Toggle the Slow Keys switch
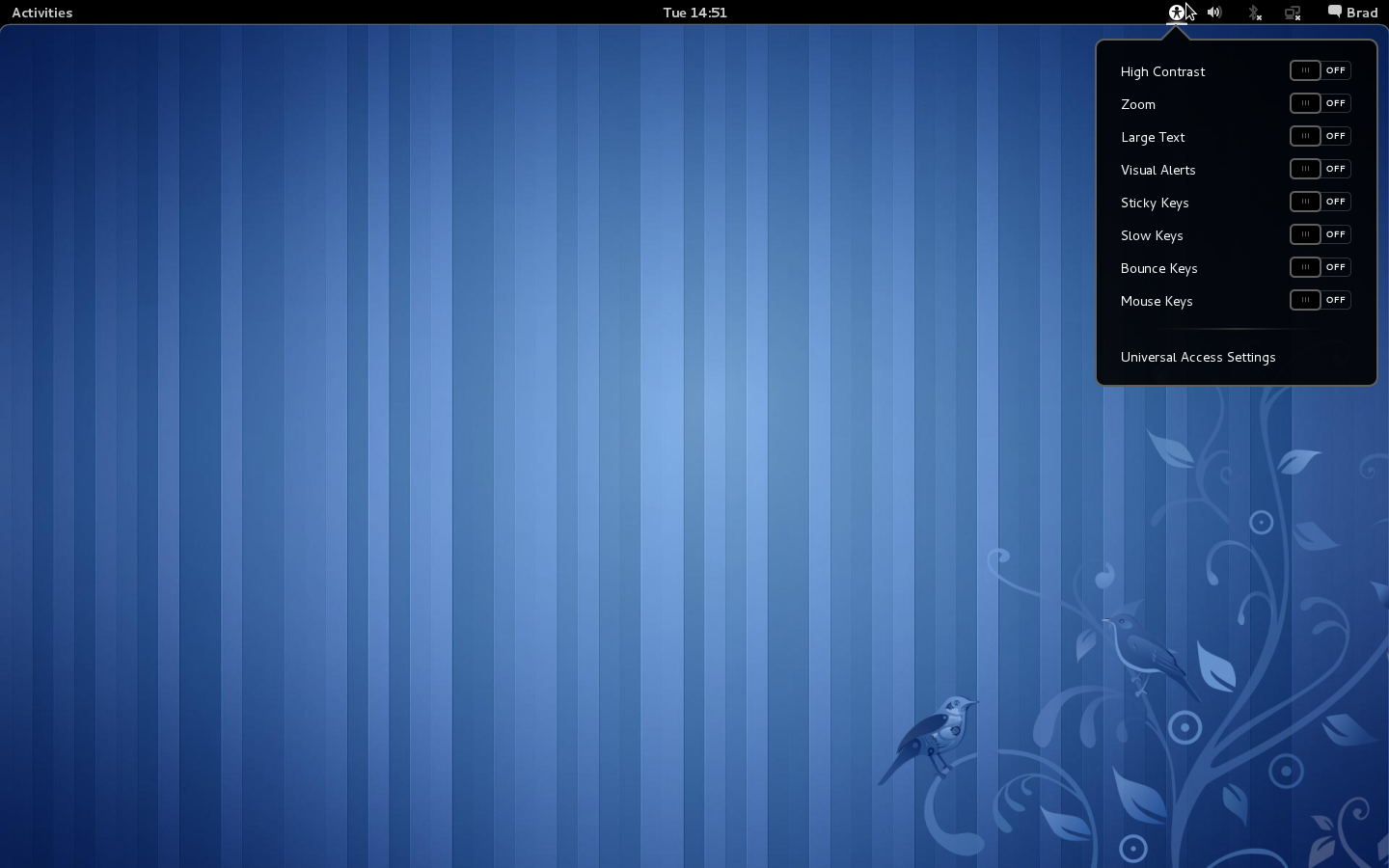 1320,234
